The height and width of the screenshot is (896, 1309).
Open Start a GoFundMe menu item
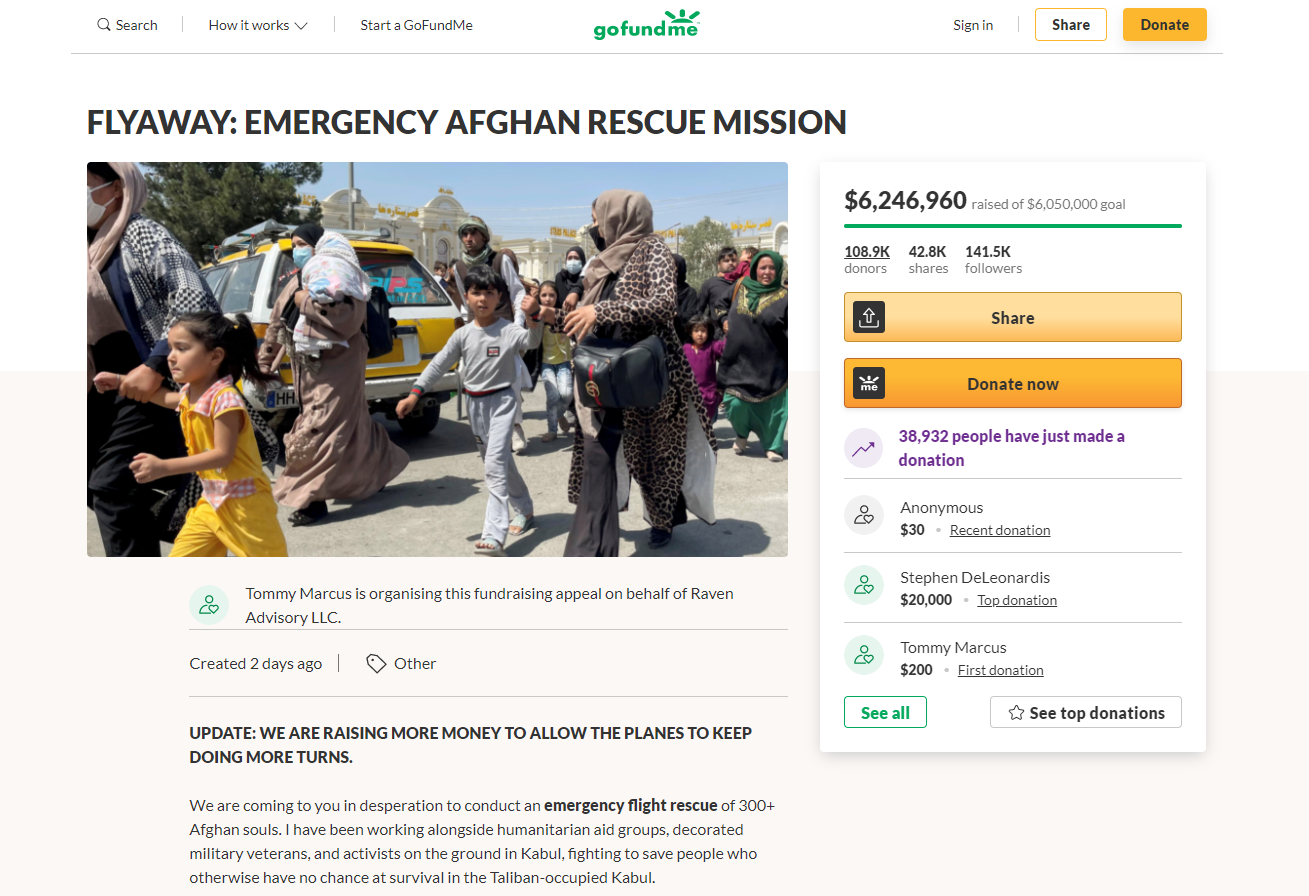point(417,25)
